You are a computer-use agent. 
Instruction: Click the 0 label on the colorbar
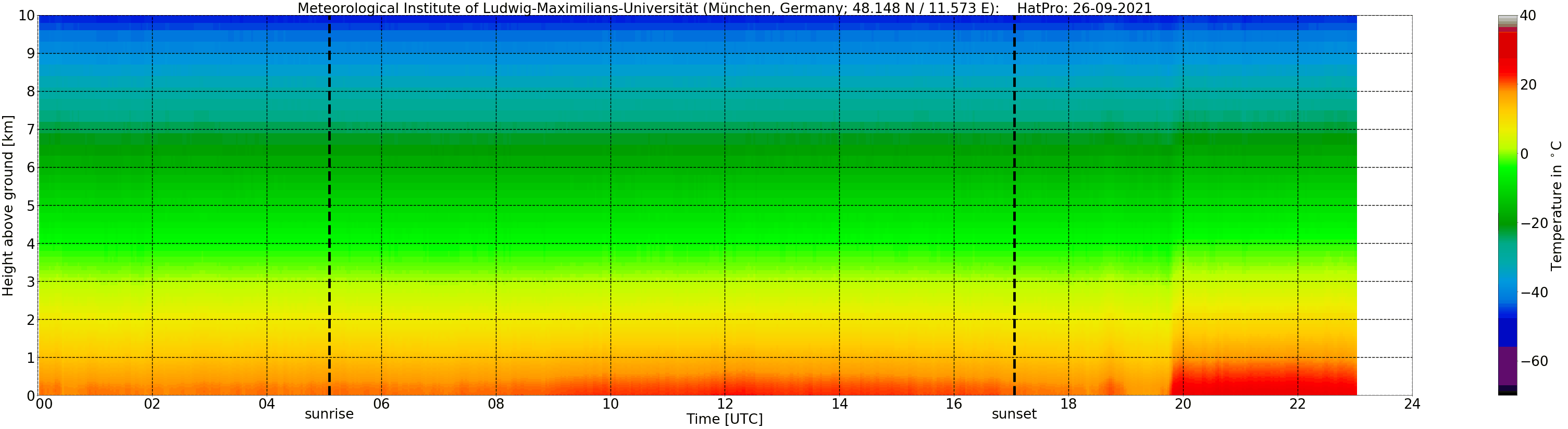click(x=1524, y=155)
